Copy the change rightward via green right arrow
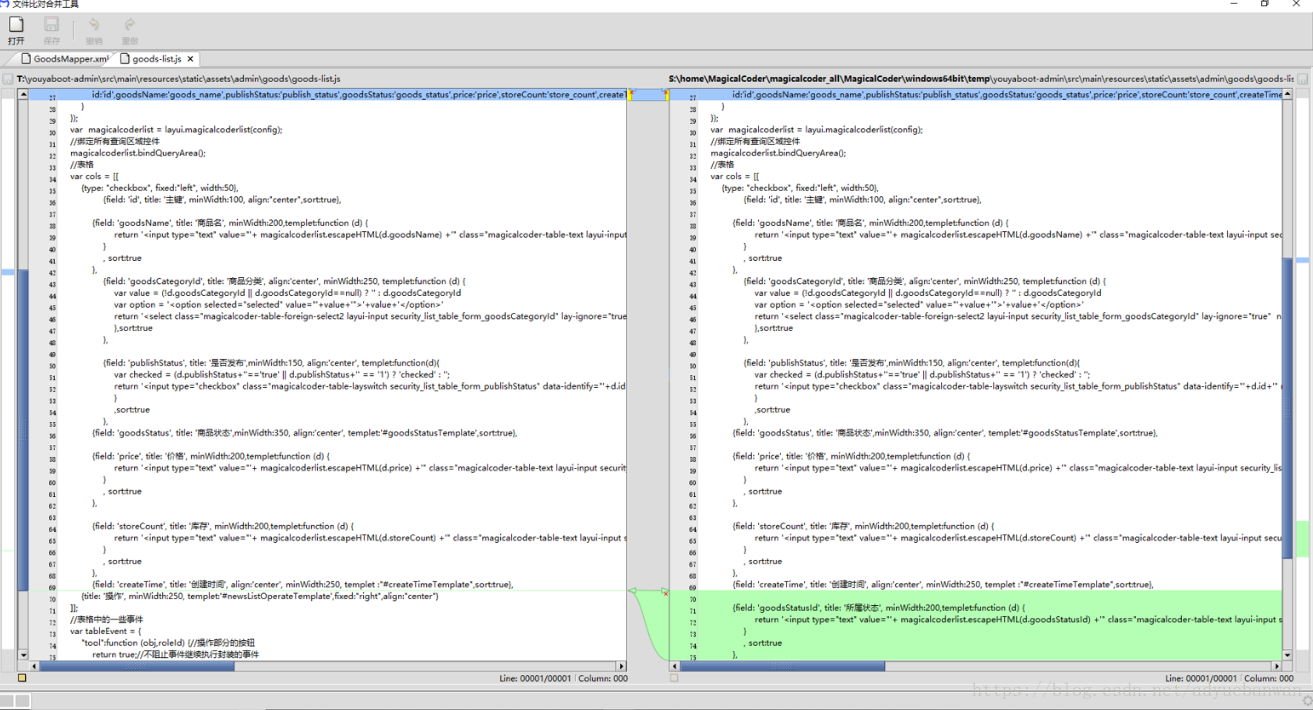Viewport: 1313px width, 710px height. 665,590
